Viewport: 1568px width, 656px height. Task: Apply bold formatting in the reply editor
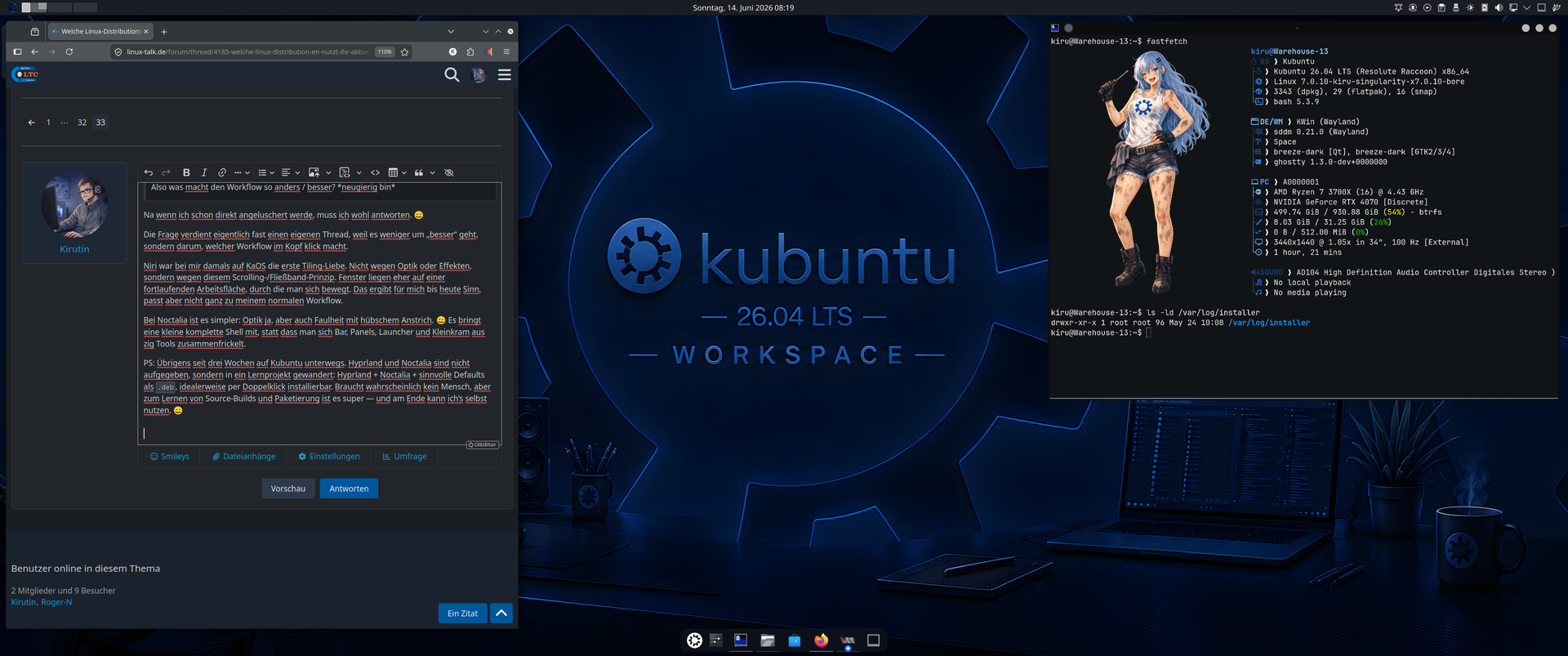coord(186,172)
